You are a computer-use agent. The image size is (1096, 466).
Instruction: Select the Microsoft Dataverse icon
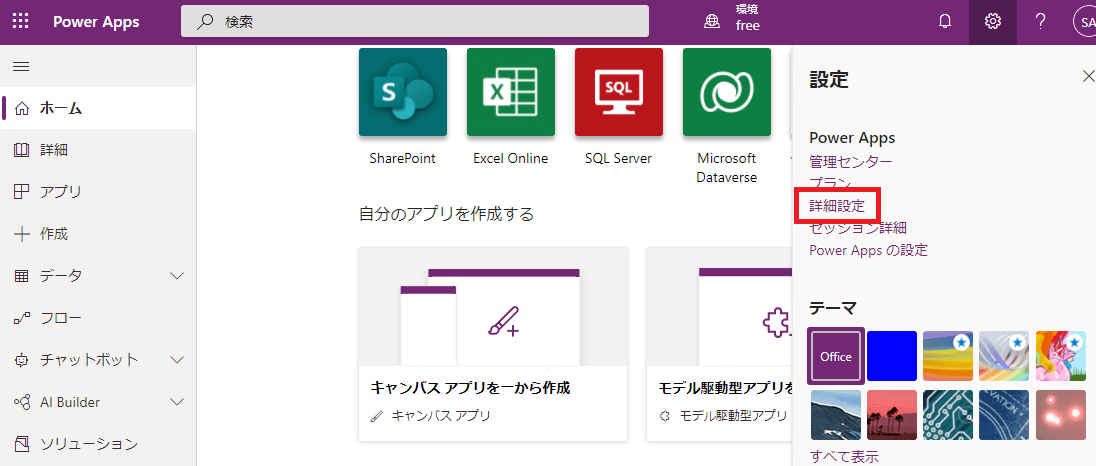[x=726, y=92]
